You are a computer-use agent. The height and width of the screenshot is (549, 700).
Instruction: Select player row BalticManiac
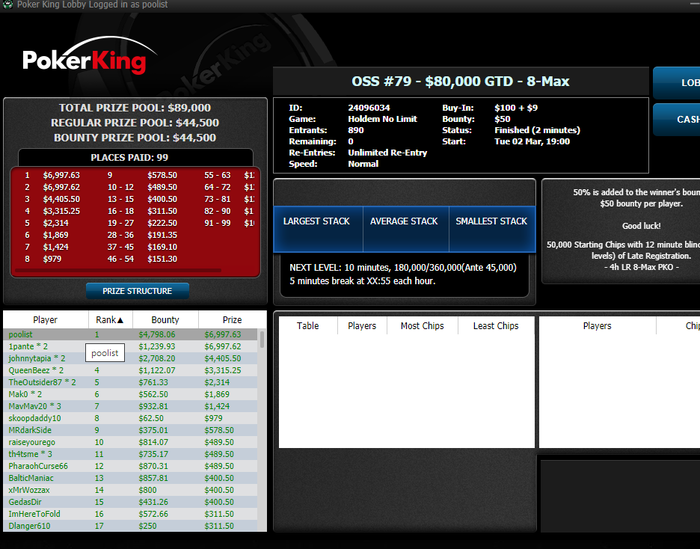[130, 478]
